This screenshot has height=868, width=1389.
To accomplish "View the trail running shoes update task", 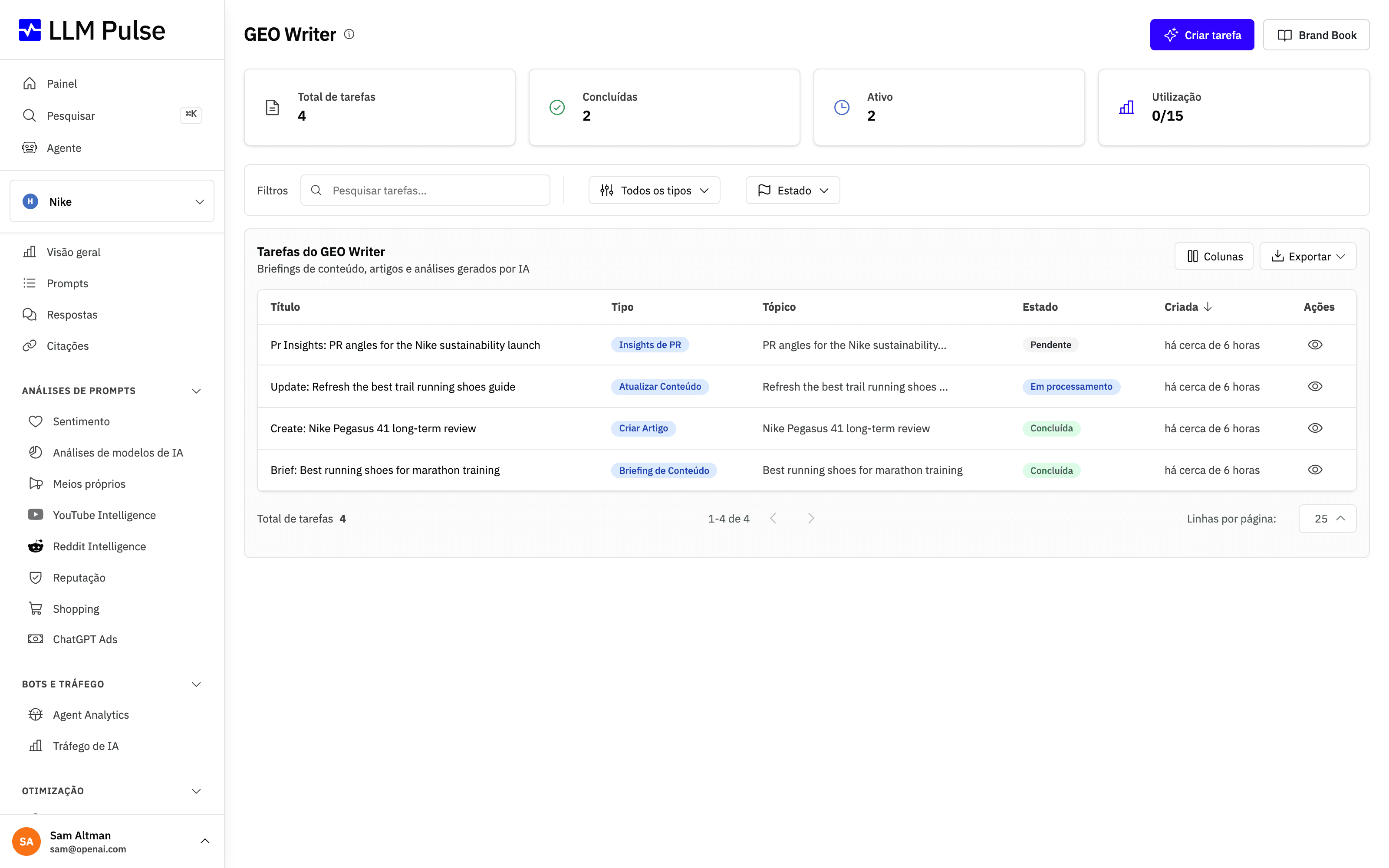I will pos(1315,386).
